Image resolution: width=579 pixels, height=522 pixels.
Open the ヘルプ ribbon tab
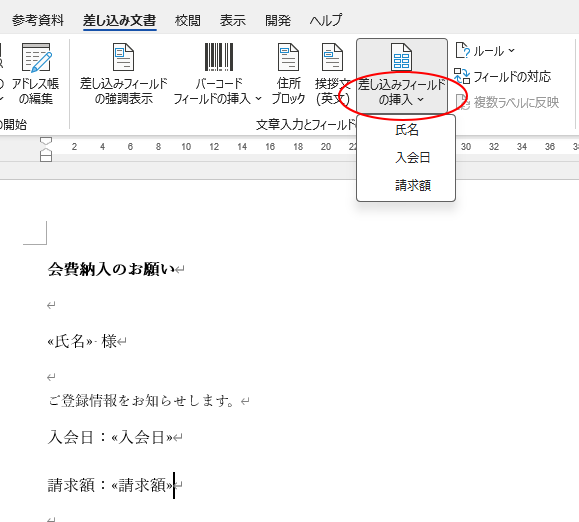(326, 20)
